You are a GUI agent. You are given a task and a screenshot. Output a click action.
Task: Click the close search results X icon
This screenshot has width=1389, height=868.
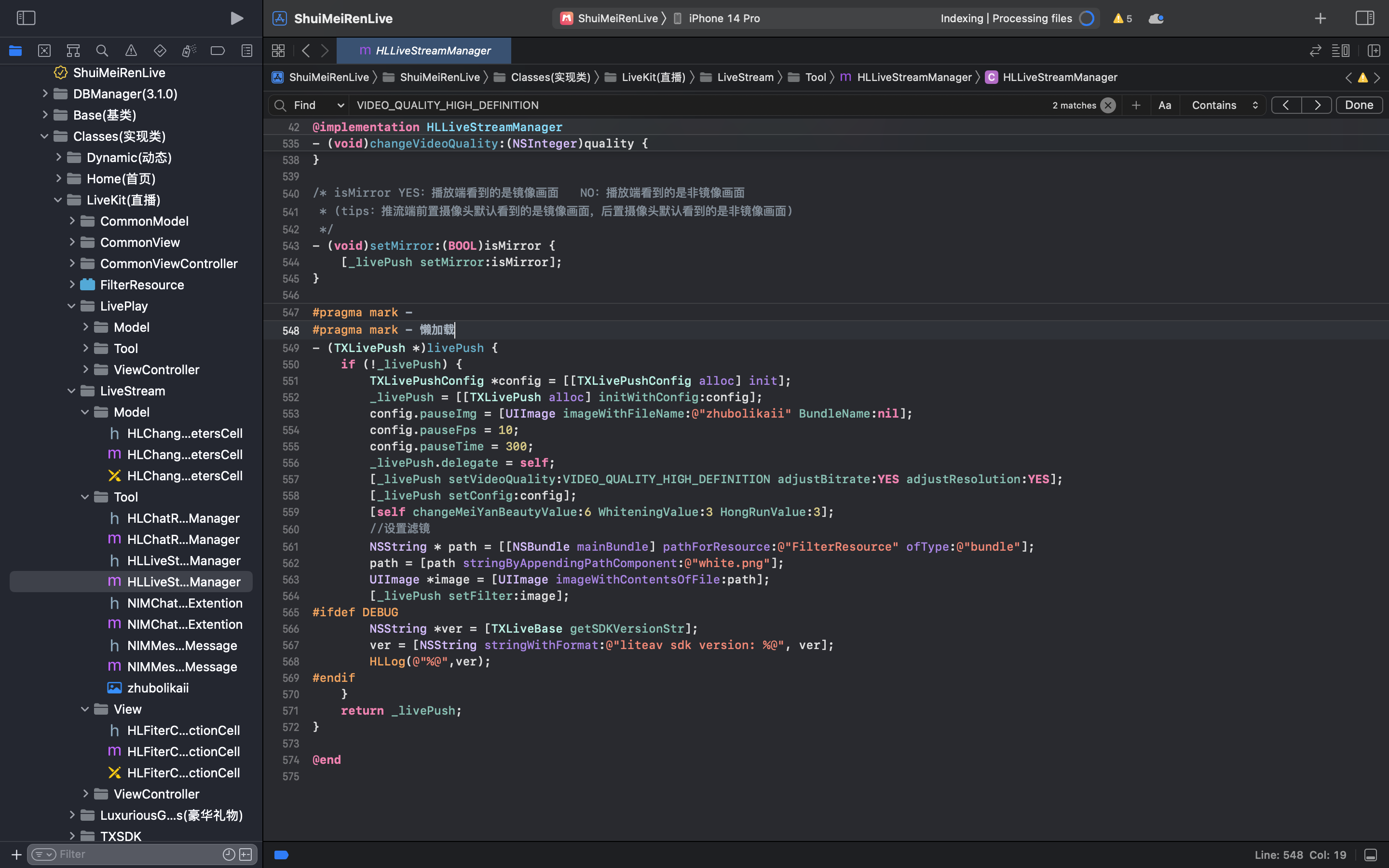point(1107,105)
